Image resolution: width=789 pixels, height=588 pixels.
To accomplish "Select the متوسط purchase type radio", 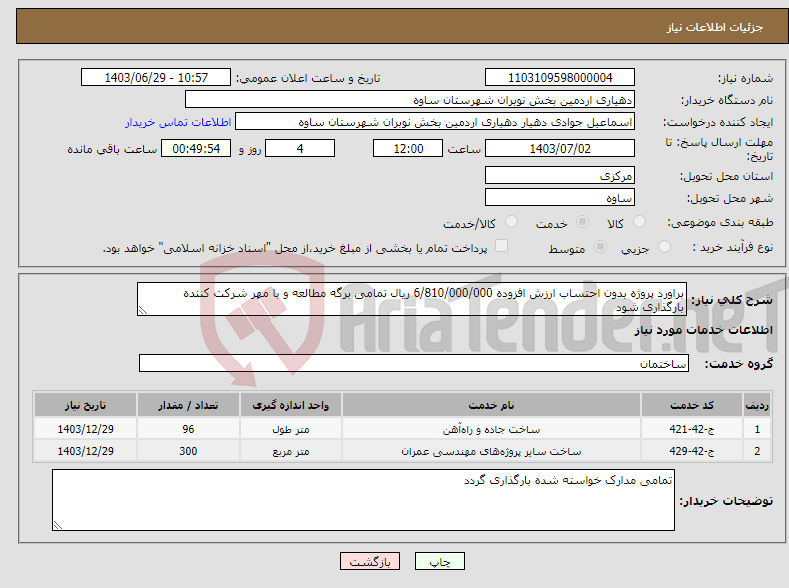I will 600,246.
